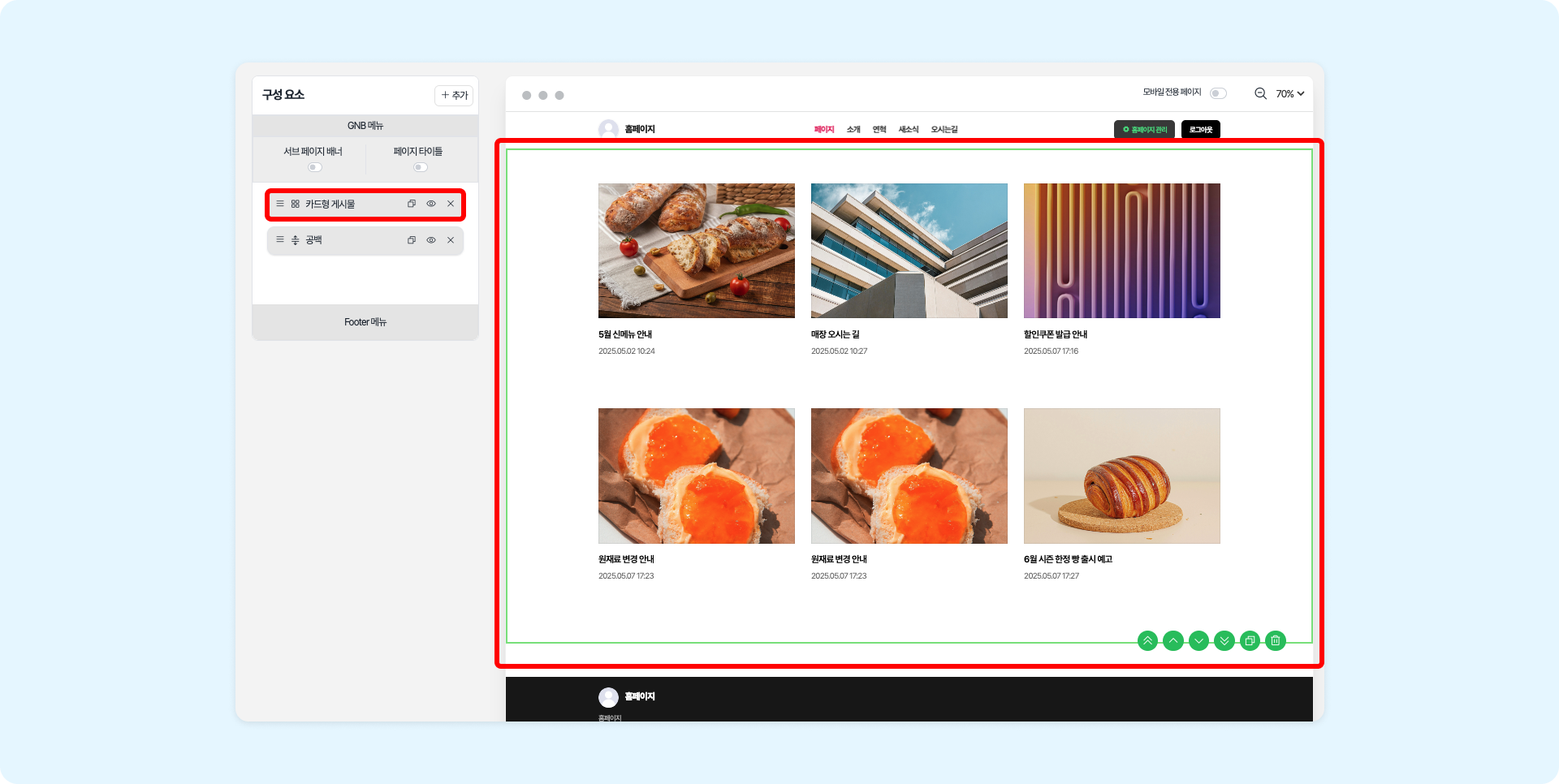Click the spacing icon beside 공백
The height and width of the screenshot is (784, 1559).
coord(296,240)
